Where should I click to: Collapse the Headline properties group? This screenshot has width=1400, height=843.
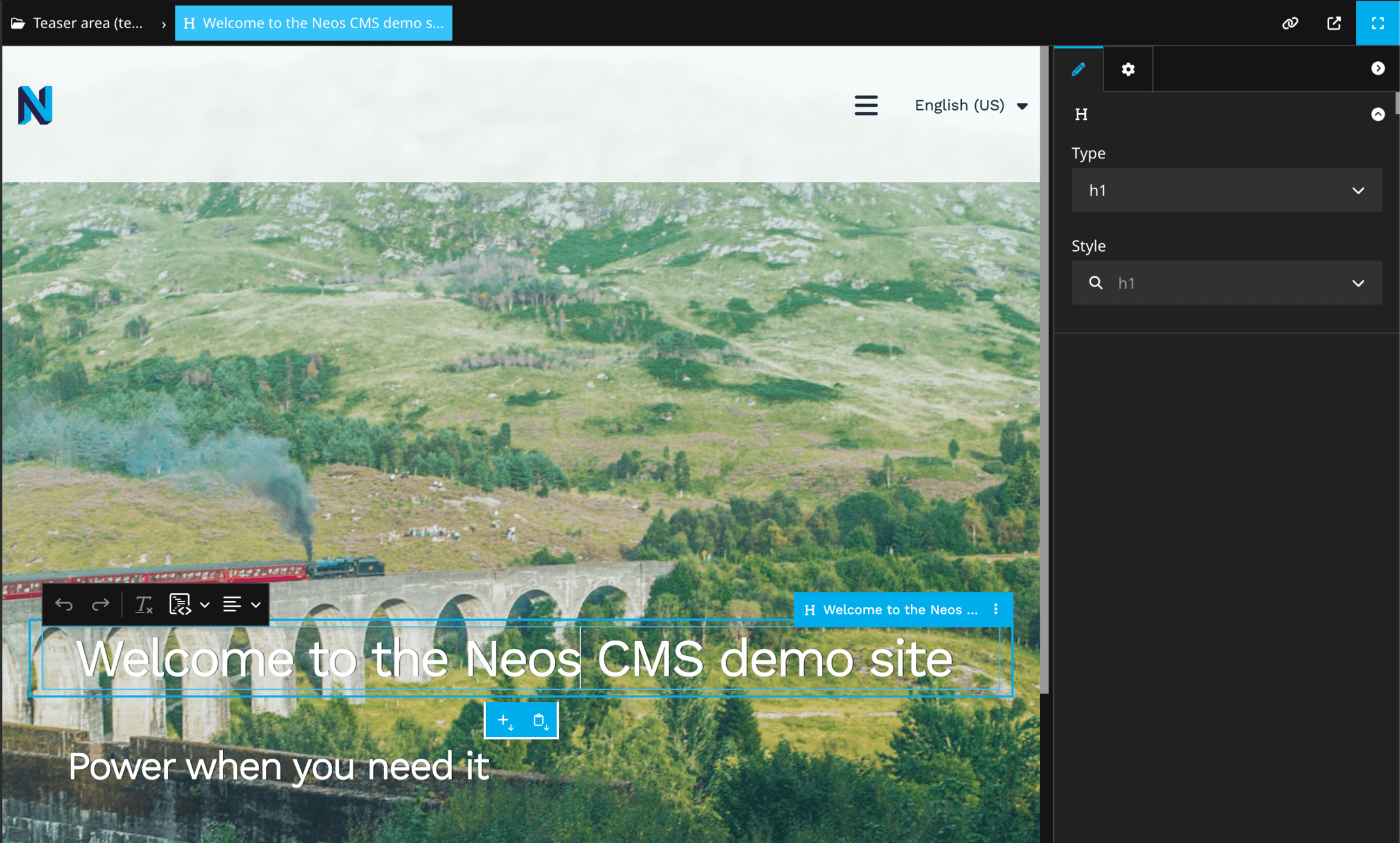(1378, 114)
